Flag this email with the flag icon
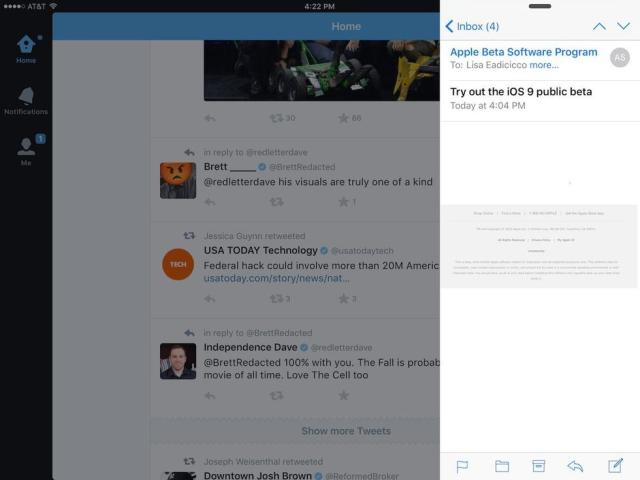Screen dimensions: 640x480 point(462,466)
